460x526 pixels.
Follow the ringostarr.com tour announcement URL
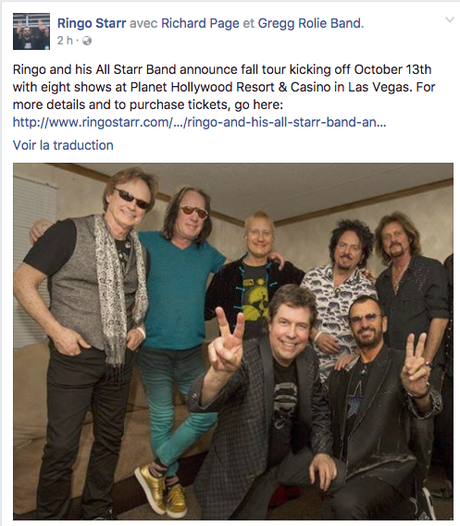click(200, 122)
